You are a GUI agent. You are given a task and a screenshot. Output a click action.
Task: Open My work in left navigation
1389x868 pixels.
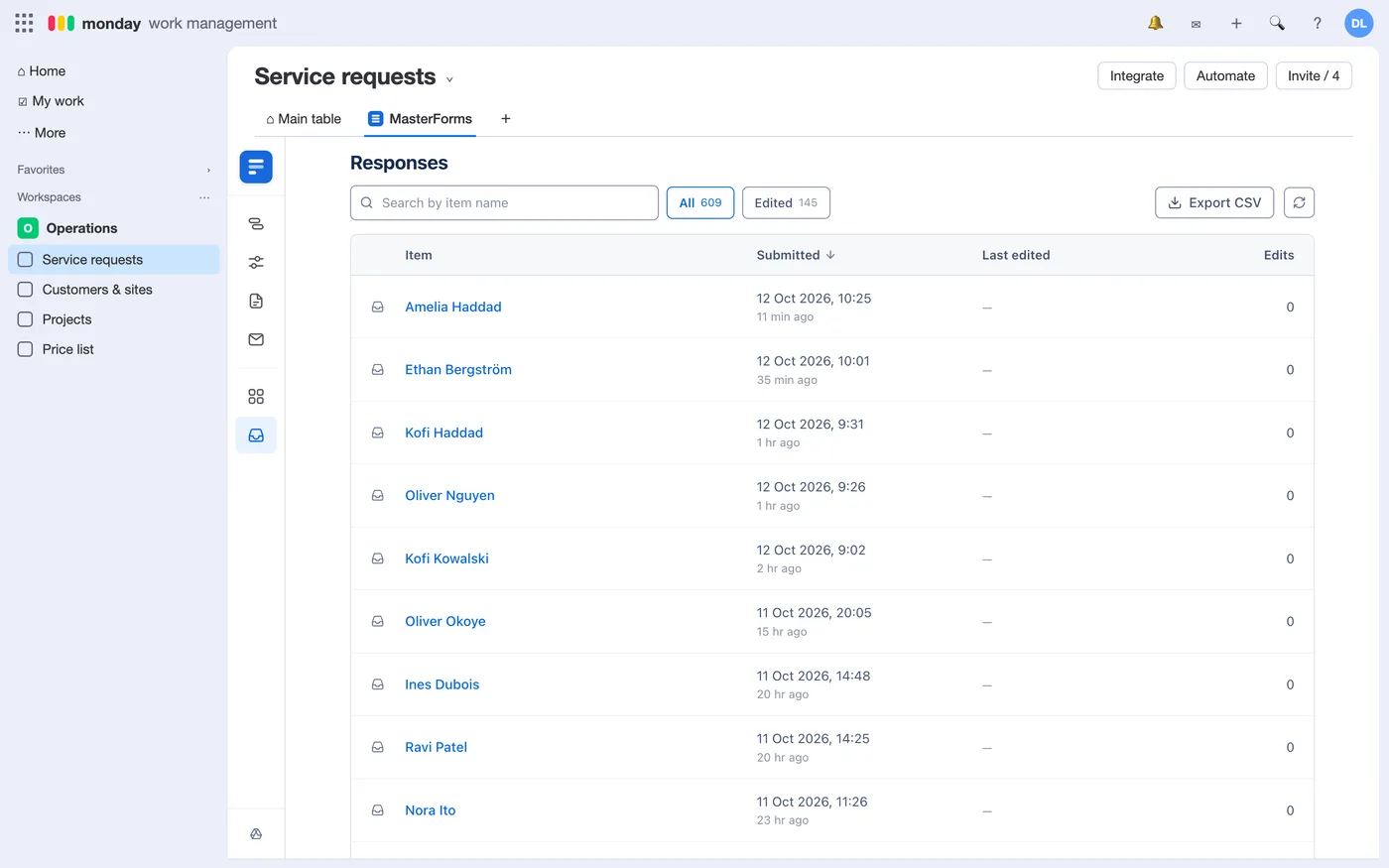coord(51,101)
